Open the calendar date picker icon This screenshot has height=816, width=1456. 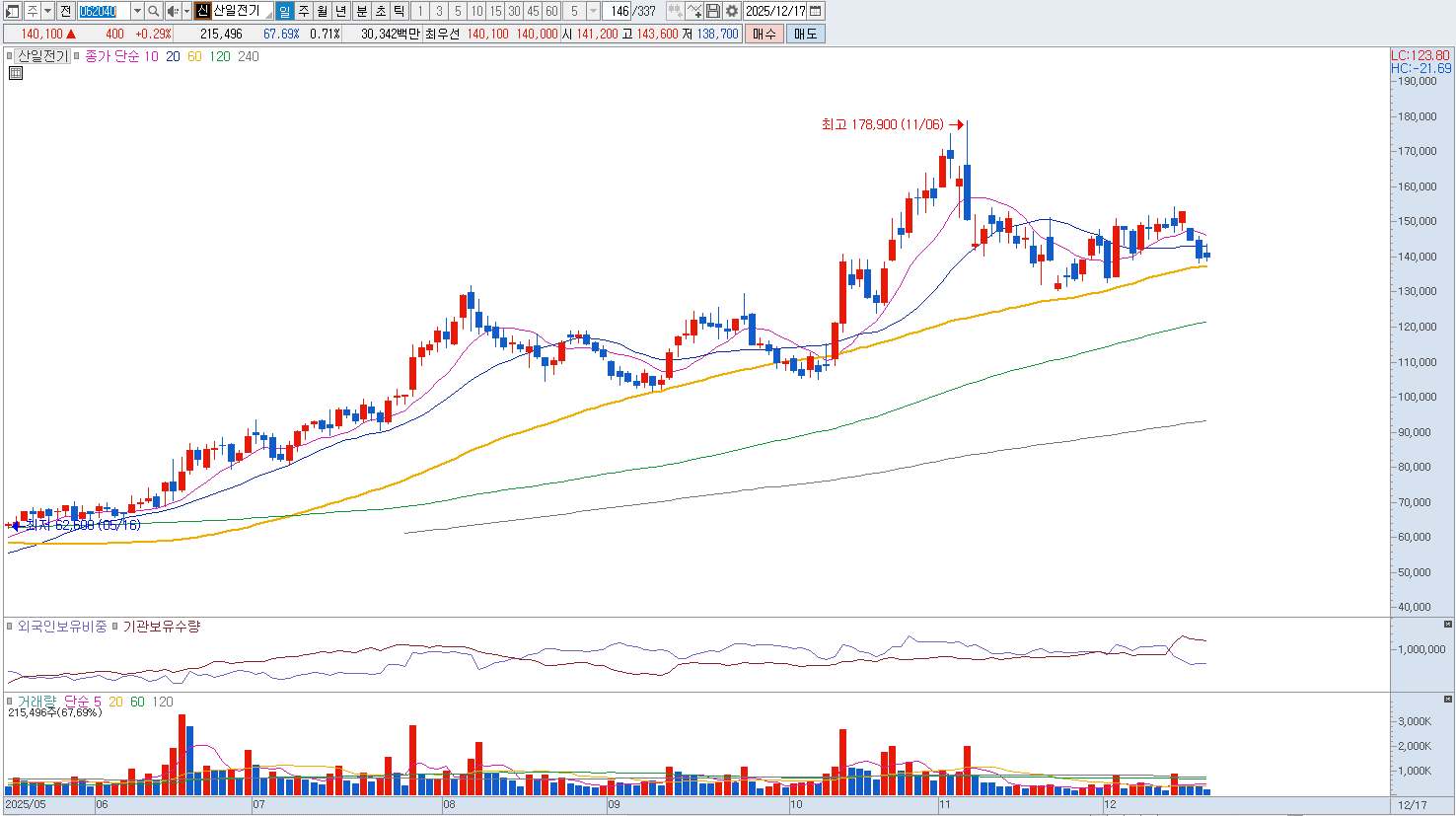[816, 11]
